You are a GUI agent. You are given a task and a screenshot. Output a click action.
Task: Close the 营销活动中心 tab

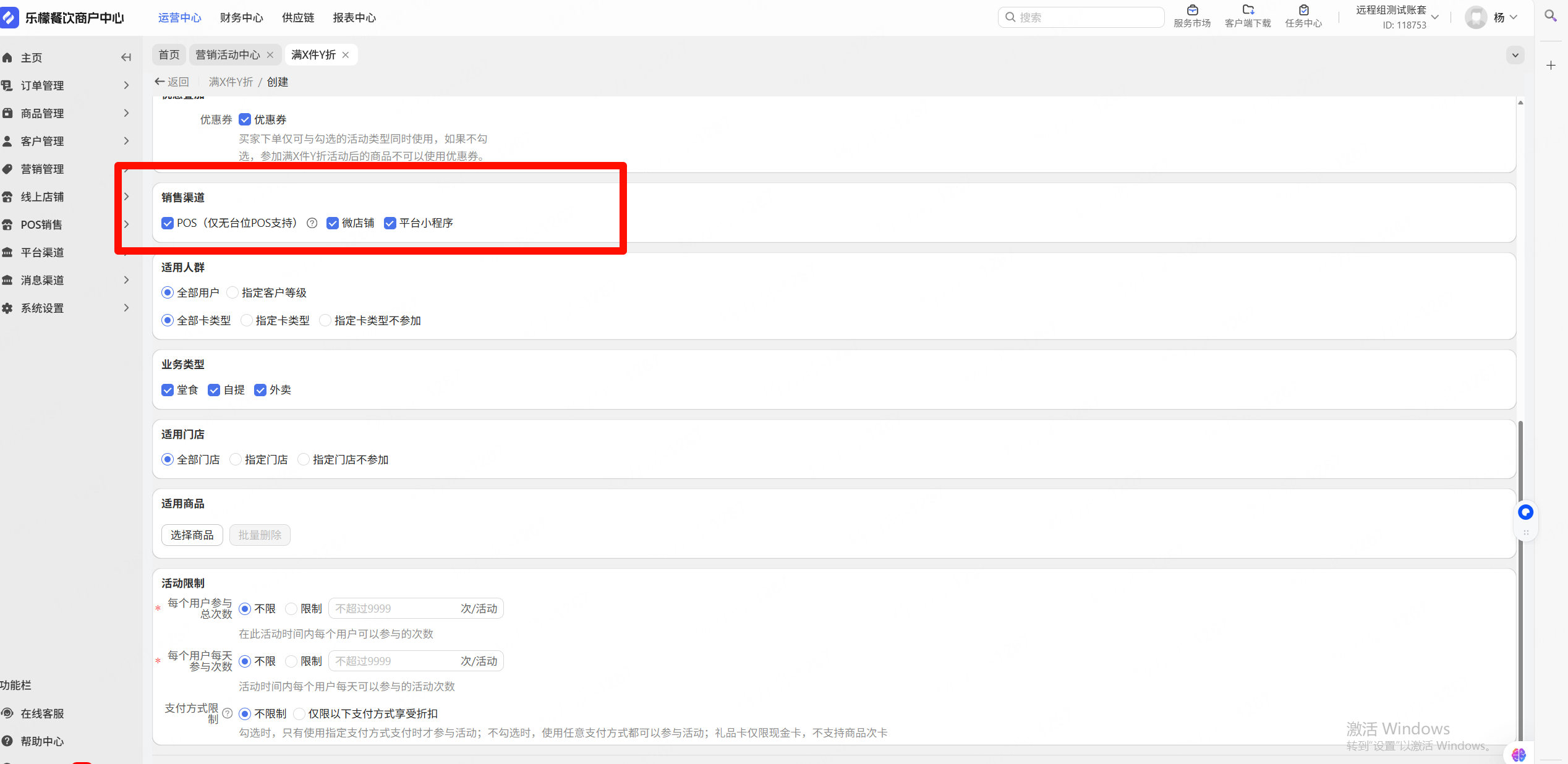pos(270,55)
